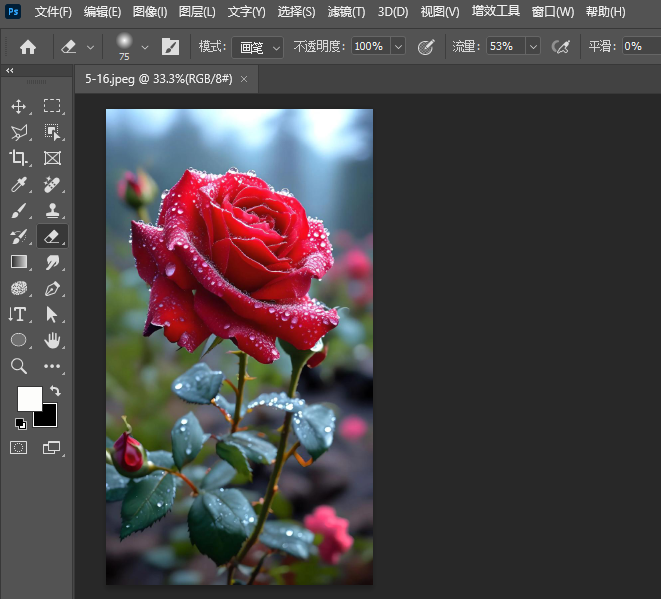Viewport: 661px width, 599px height.
Task: Open the opacity slider dropdown
Action: [x=398, y=46]
